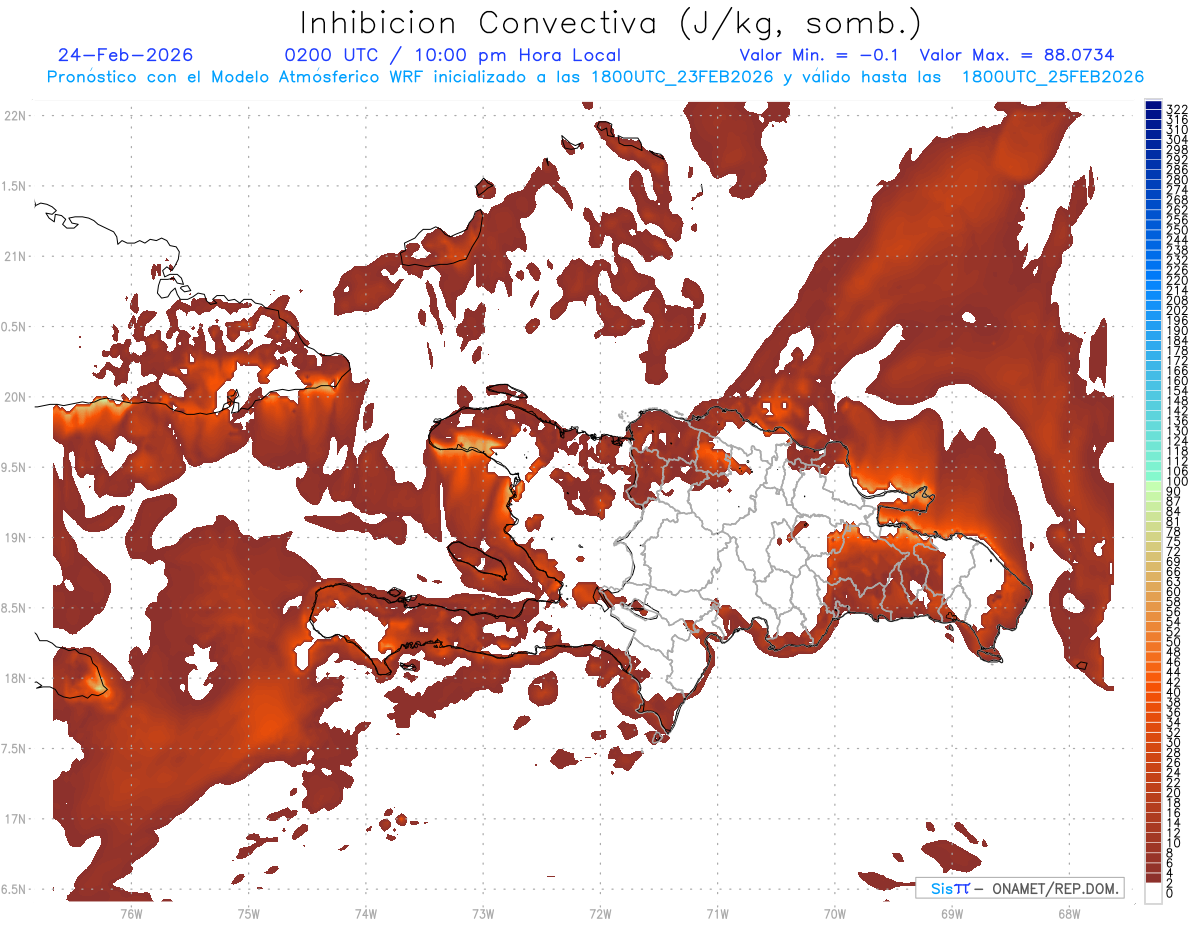
Task: Click the "1800UTC_25FEB2026" valid-until time
Action: click(x=1052, y=77)
